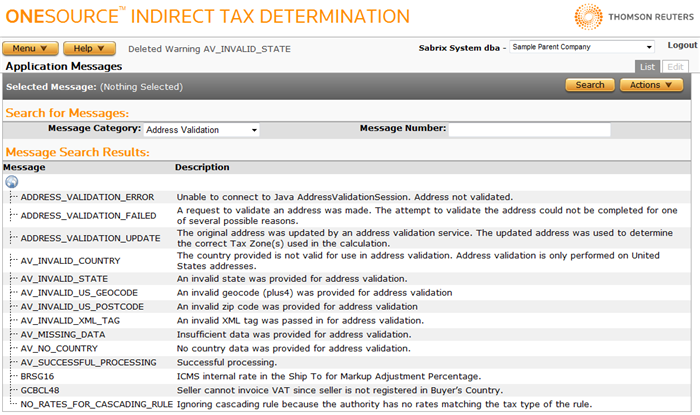The height and width of the screenshot is (415, 700).
Task: Click the Message Number input field
Action: coord(529,130)
